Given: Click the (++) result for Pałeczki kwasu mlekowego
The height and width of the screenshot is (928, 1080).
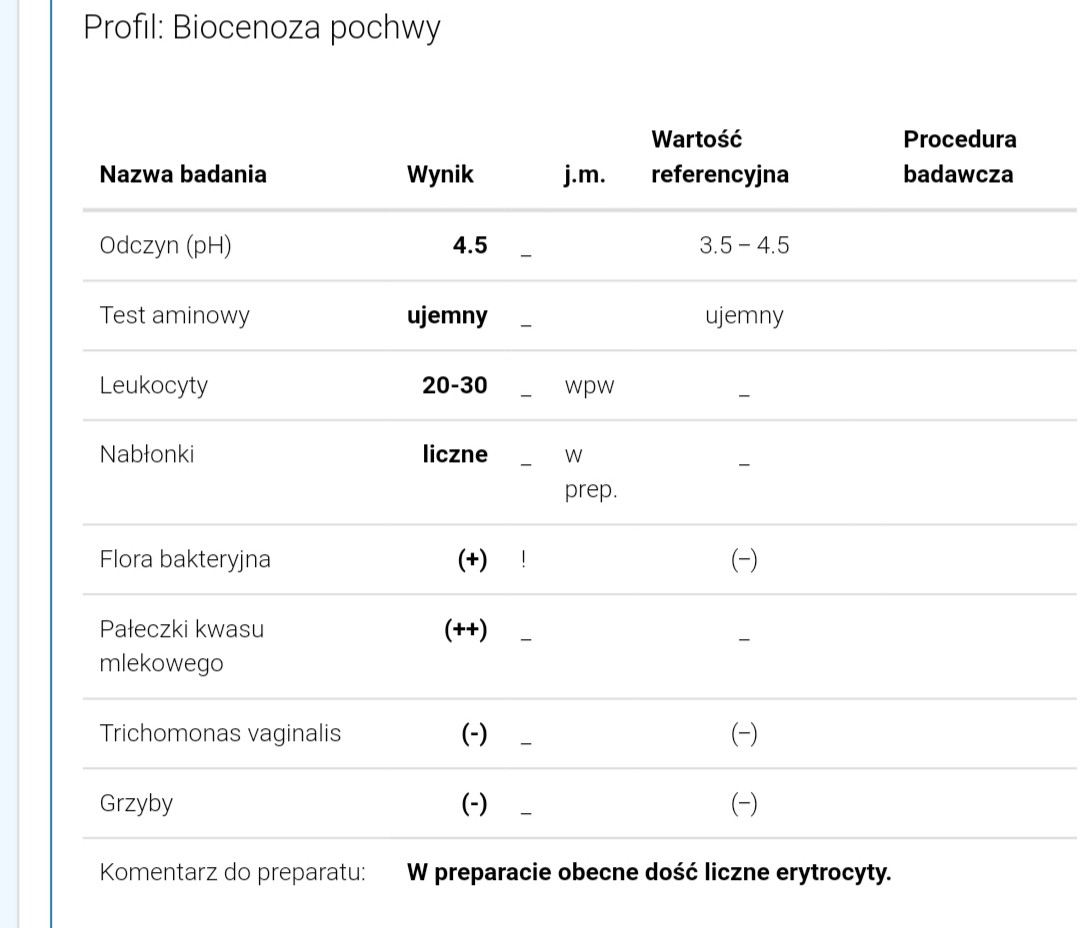Looking at the screenshot, I should [466, 630].
